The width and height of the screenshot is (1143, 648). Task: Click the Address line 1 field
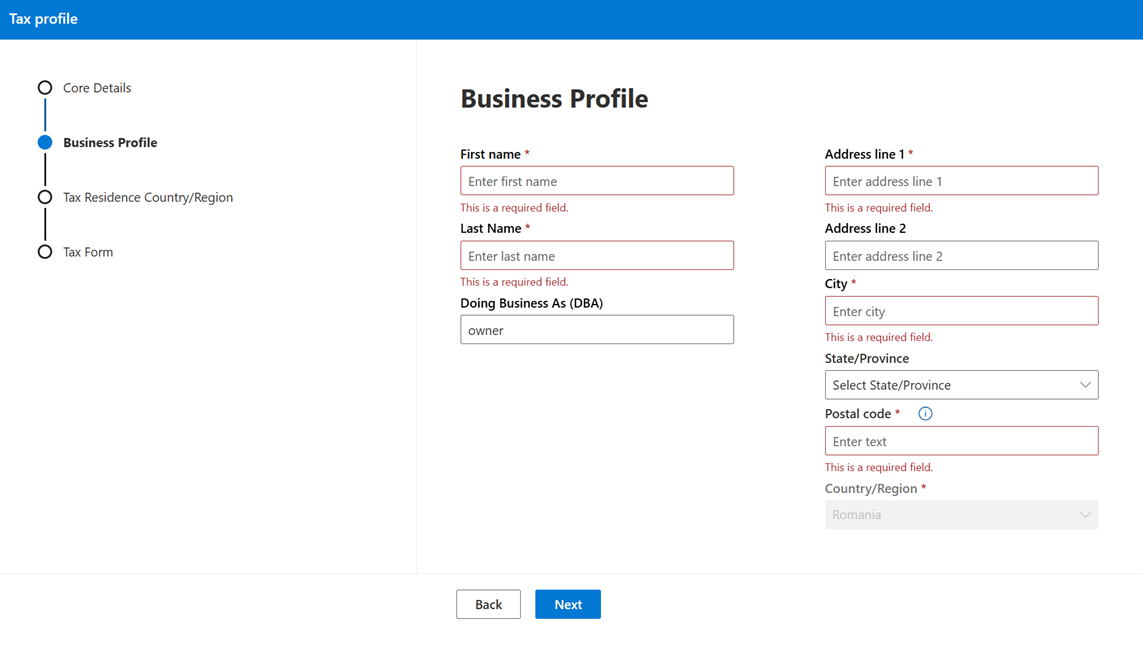point(960,181)
